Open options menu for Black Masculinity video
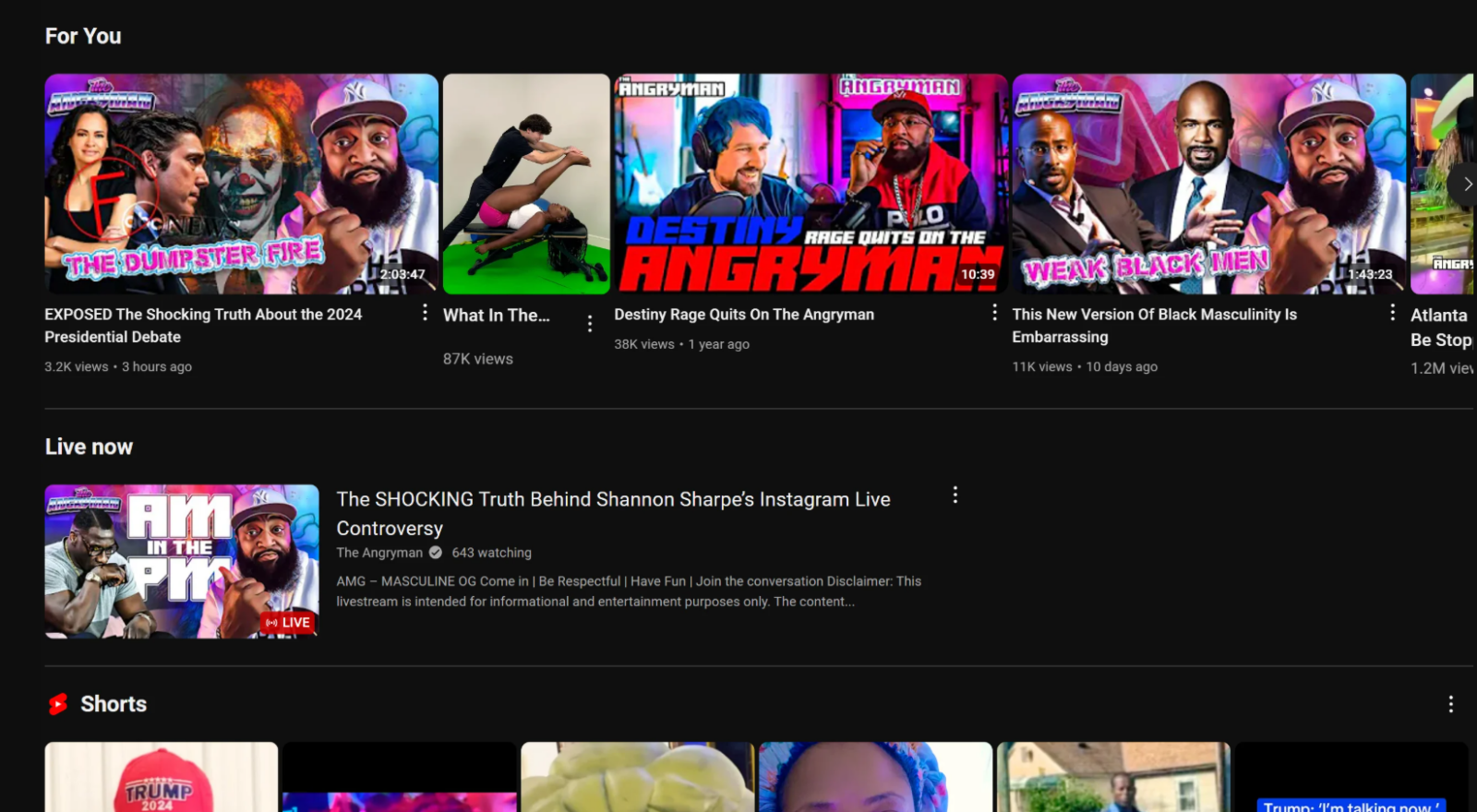The image size is (1477, 812). pos(1392,313)
